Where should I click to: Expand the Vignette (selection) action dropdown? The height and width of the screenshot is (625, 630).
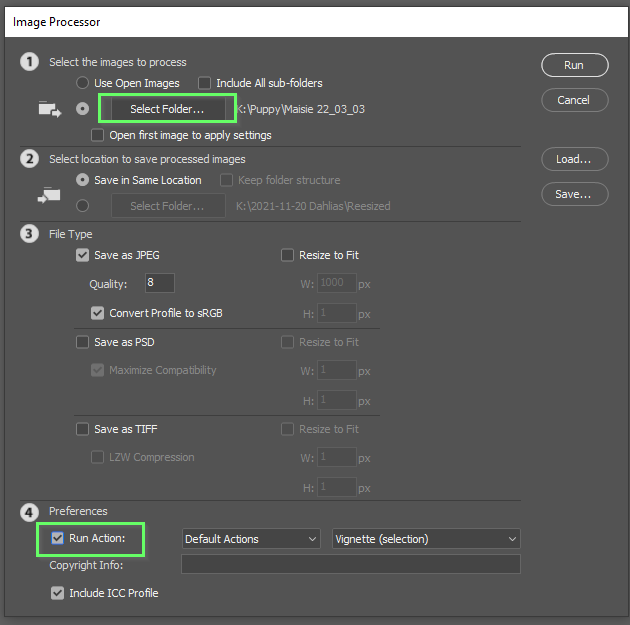pos(426,539)
